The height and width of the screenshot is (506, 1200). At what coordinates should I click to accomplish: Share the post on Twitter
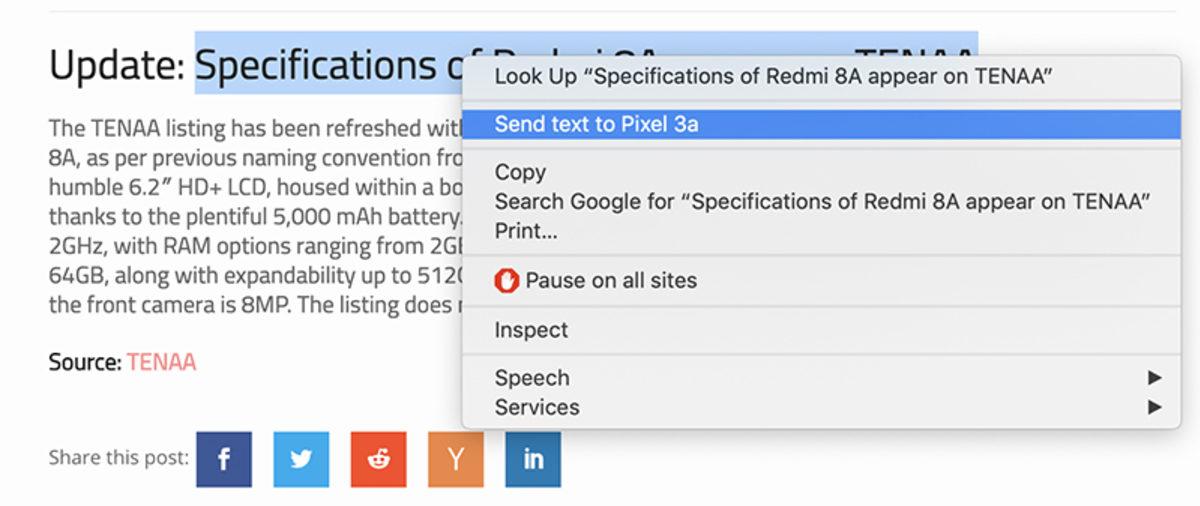301,459
